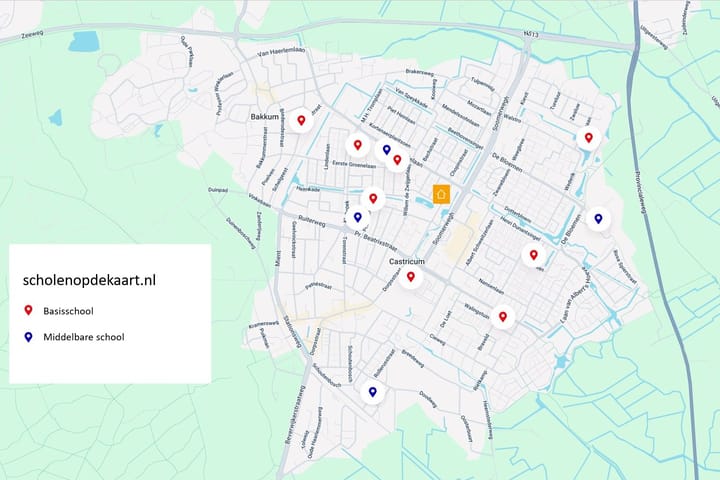Click the Castricum town label
The width and height of the screenshot is (720, 480).
tap(408, 261)
